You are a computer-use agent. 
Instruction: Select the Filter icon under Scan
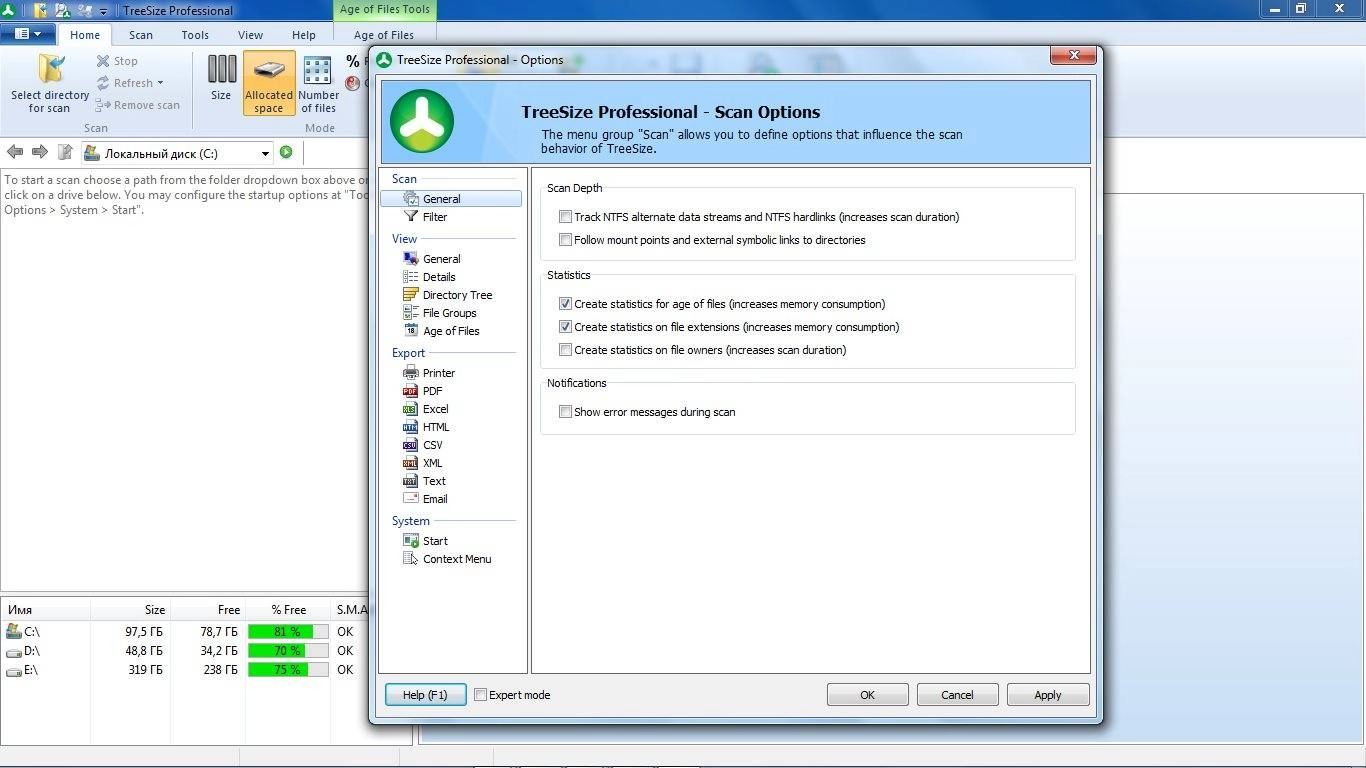point(411,217)
